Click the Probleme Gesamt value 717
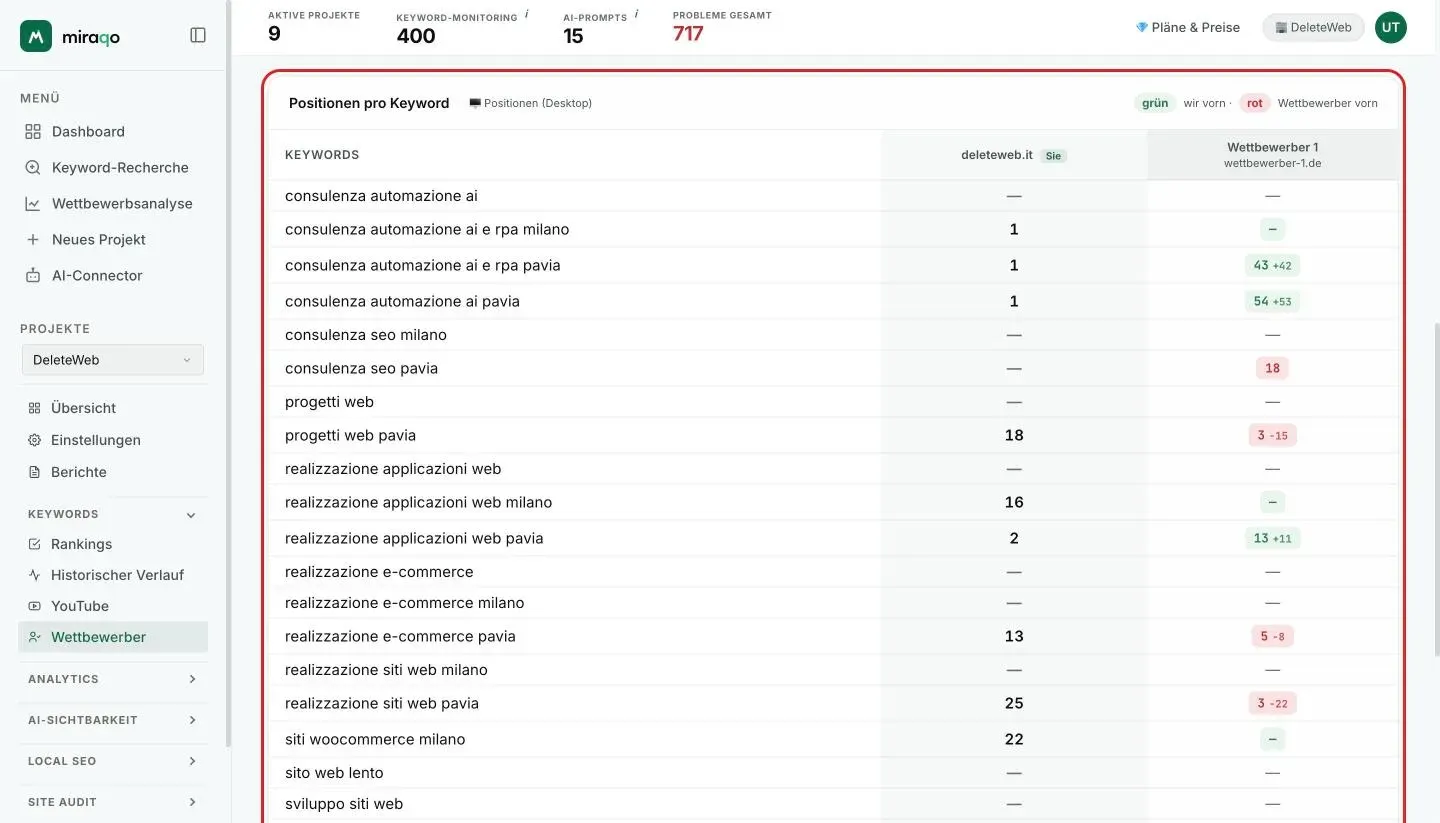Screen dimensions: 1440x823 click(x=688, y=34)
